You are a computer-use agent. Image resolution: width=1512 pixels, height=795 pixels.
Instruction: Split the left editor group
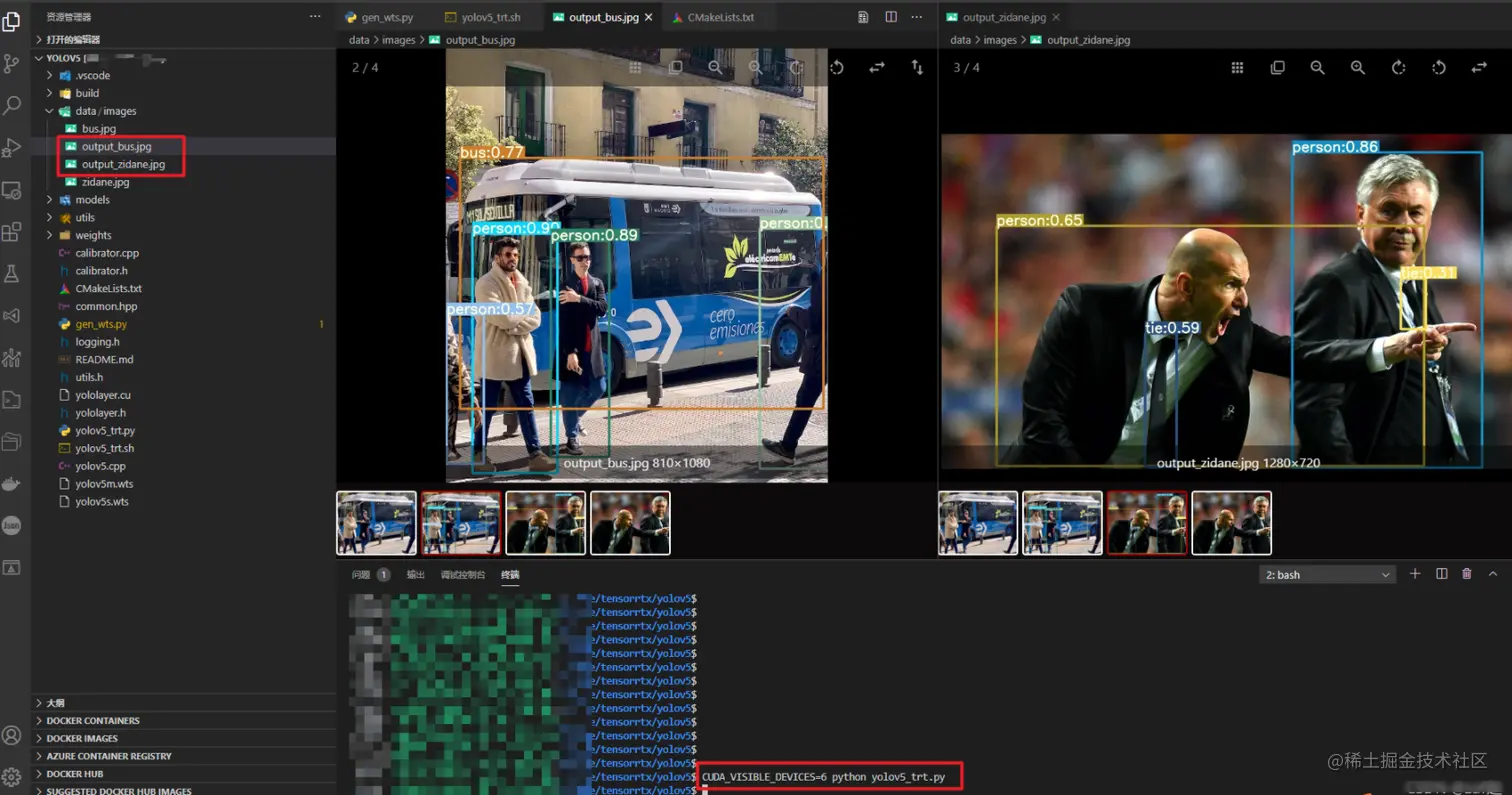[891, 17]
